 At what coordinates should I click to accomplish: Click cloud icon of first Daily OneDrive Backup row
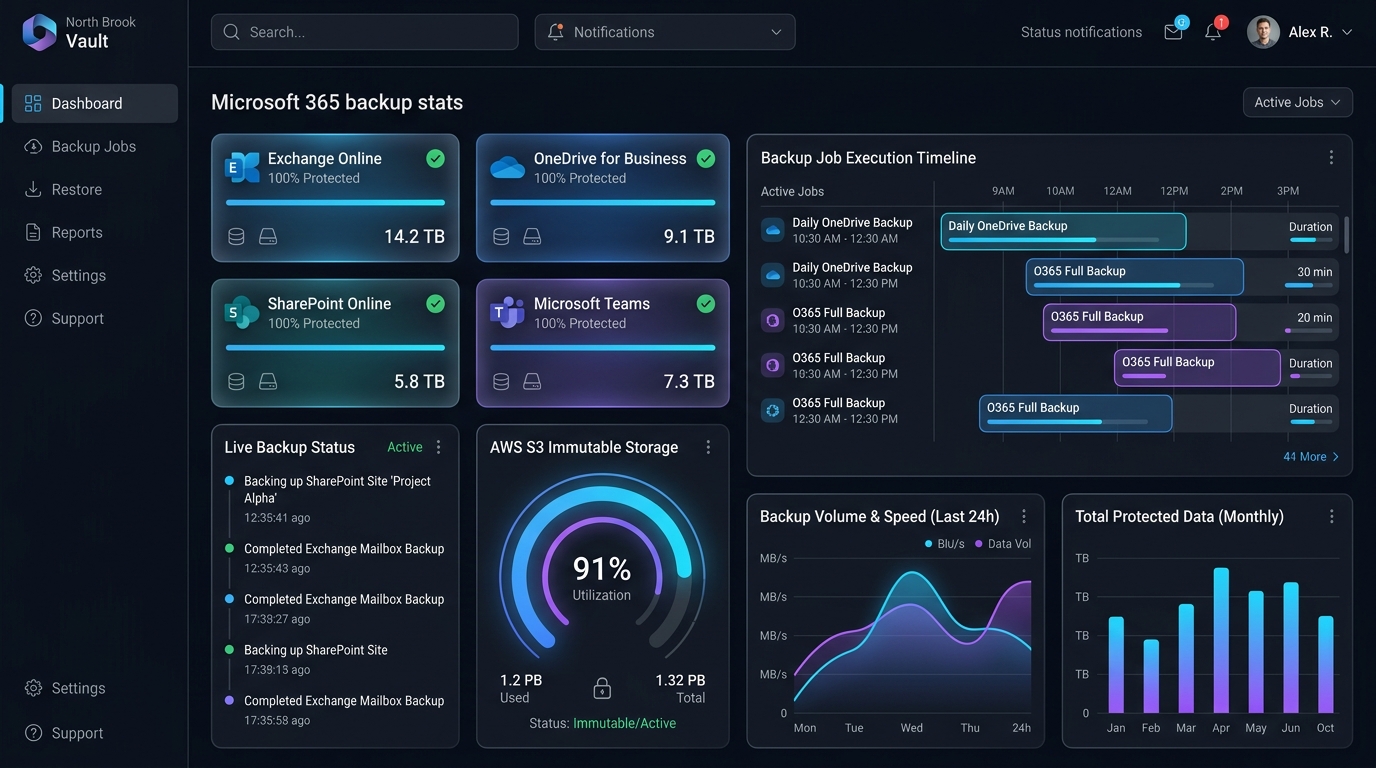772,230
